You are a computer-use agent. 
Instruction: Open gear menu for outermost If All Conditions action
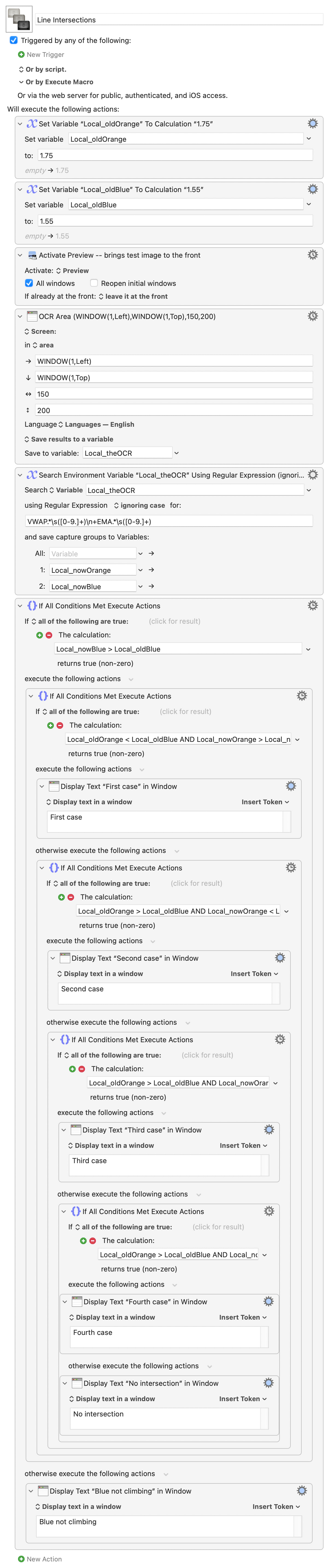313,605
